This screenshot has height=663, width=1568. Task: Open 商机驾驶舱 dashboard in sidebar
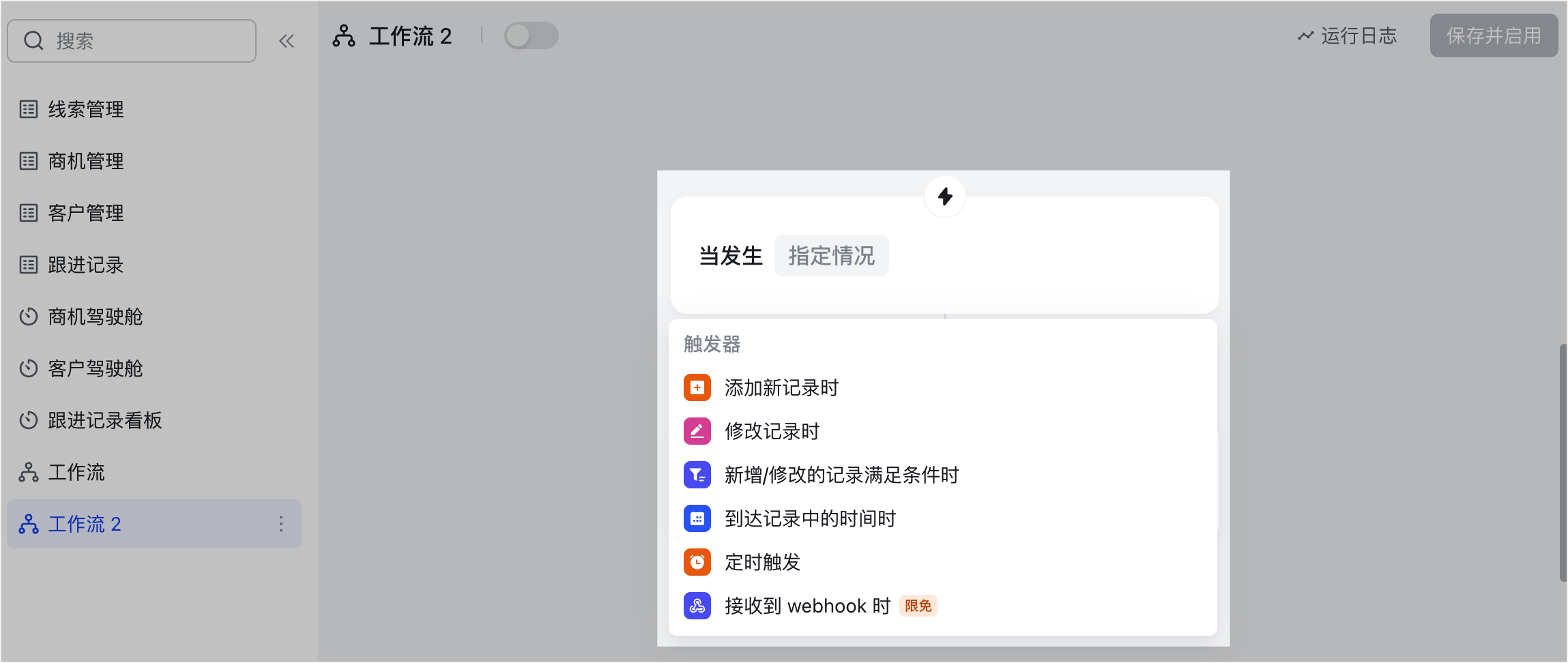[95, 316]
